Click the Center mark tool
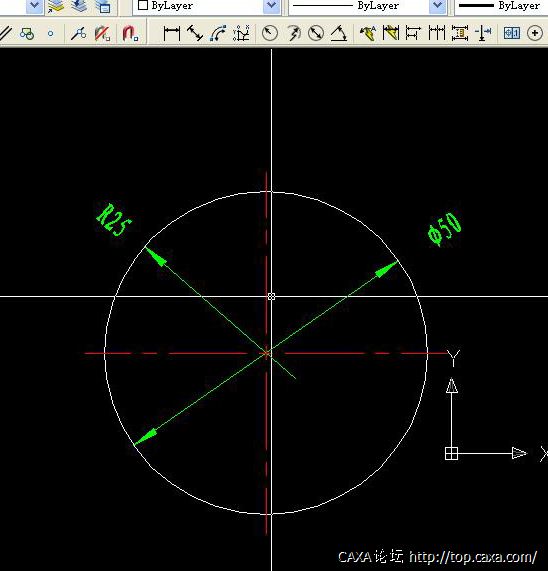Screen dimensions: 548x571 [535, 34]
